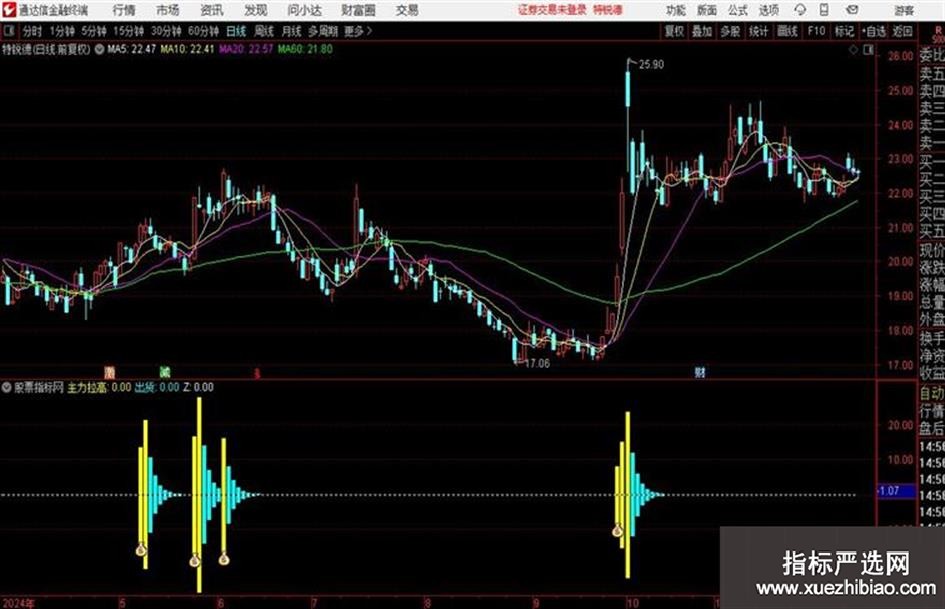Click the MA5: 22.47 indicator value
Screen dimensions: 945x609
131,49
